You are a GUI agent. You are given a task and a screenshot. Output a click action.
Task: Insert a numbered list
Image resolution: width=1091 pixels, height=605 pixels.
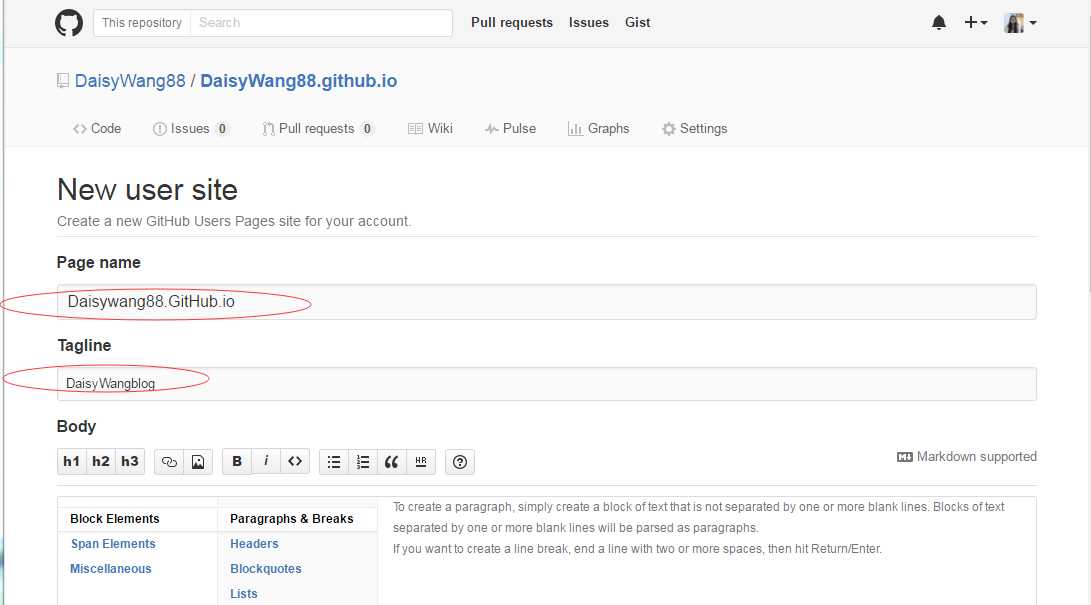coord(363,462)
